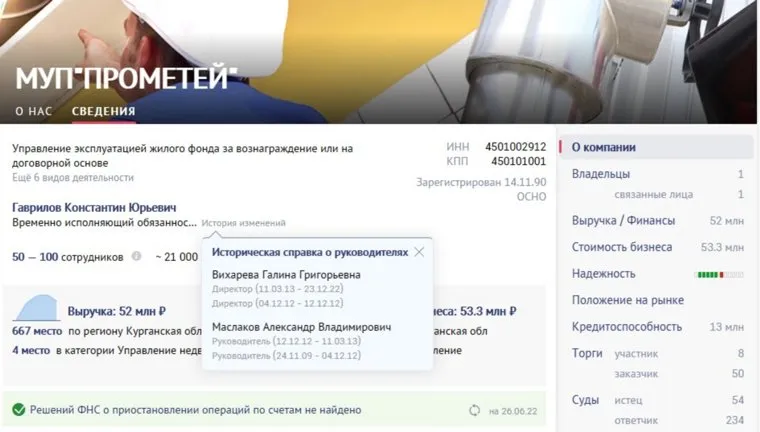This screenshot has width=760, height=432.
Task: Select О компании in the sidebar
Action: [657, 147]
